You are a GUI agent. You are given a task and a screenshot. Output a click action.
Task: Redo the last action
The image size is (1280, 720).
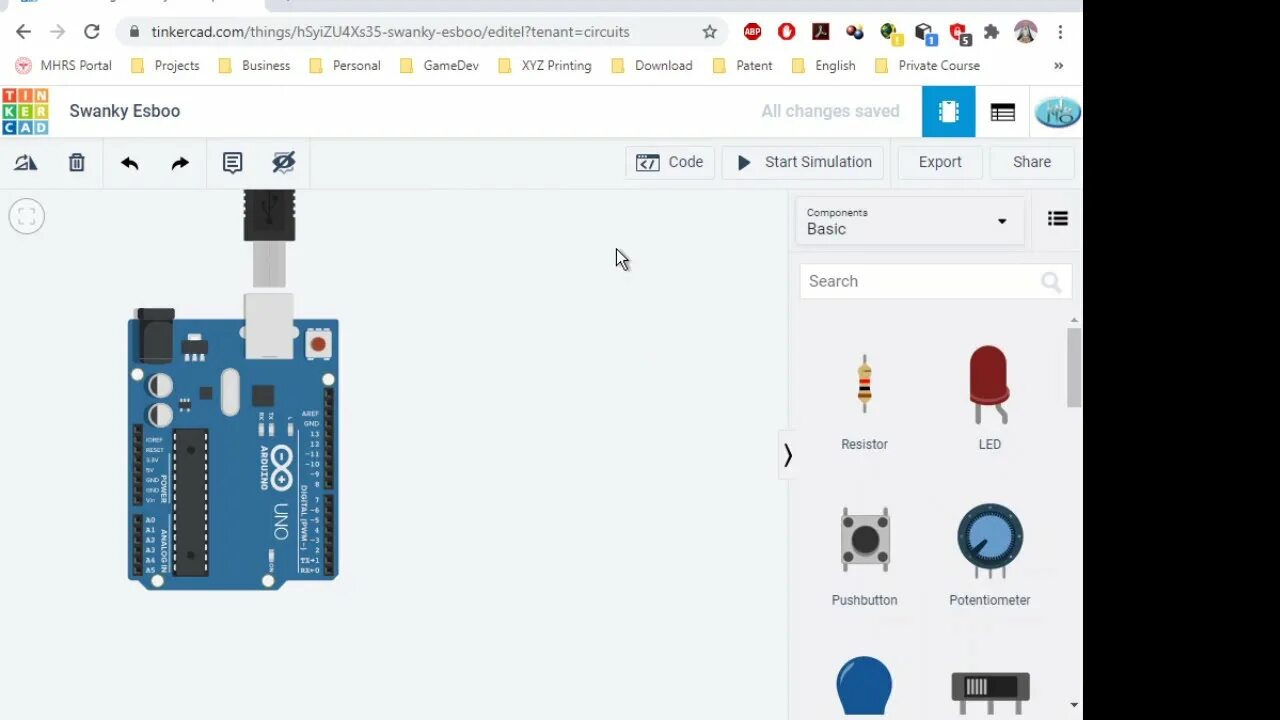180,162
